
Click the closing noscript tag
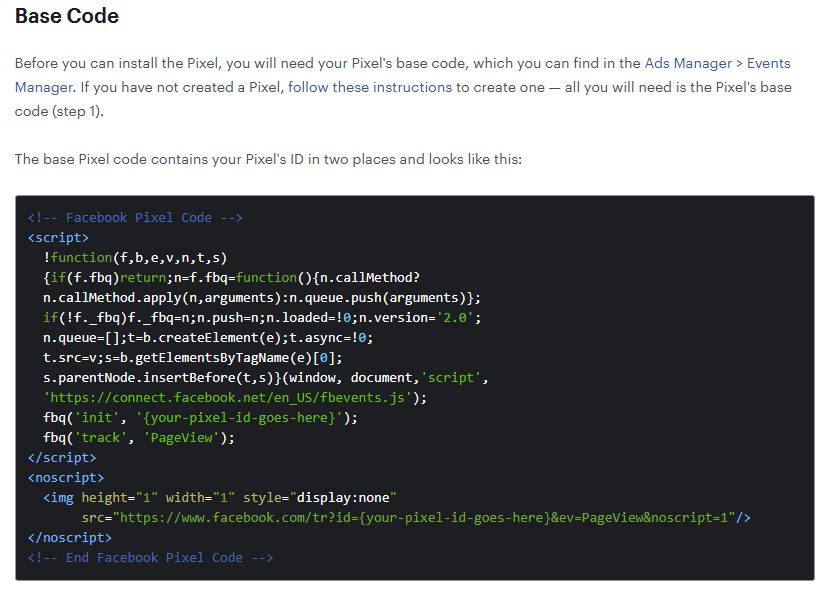point(70,537)
